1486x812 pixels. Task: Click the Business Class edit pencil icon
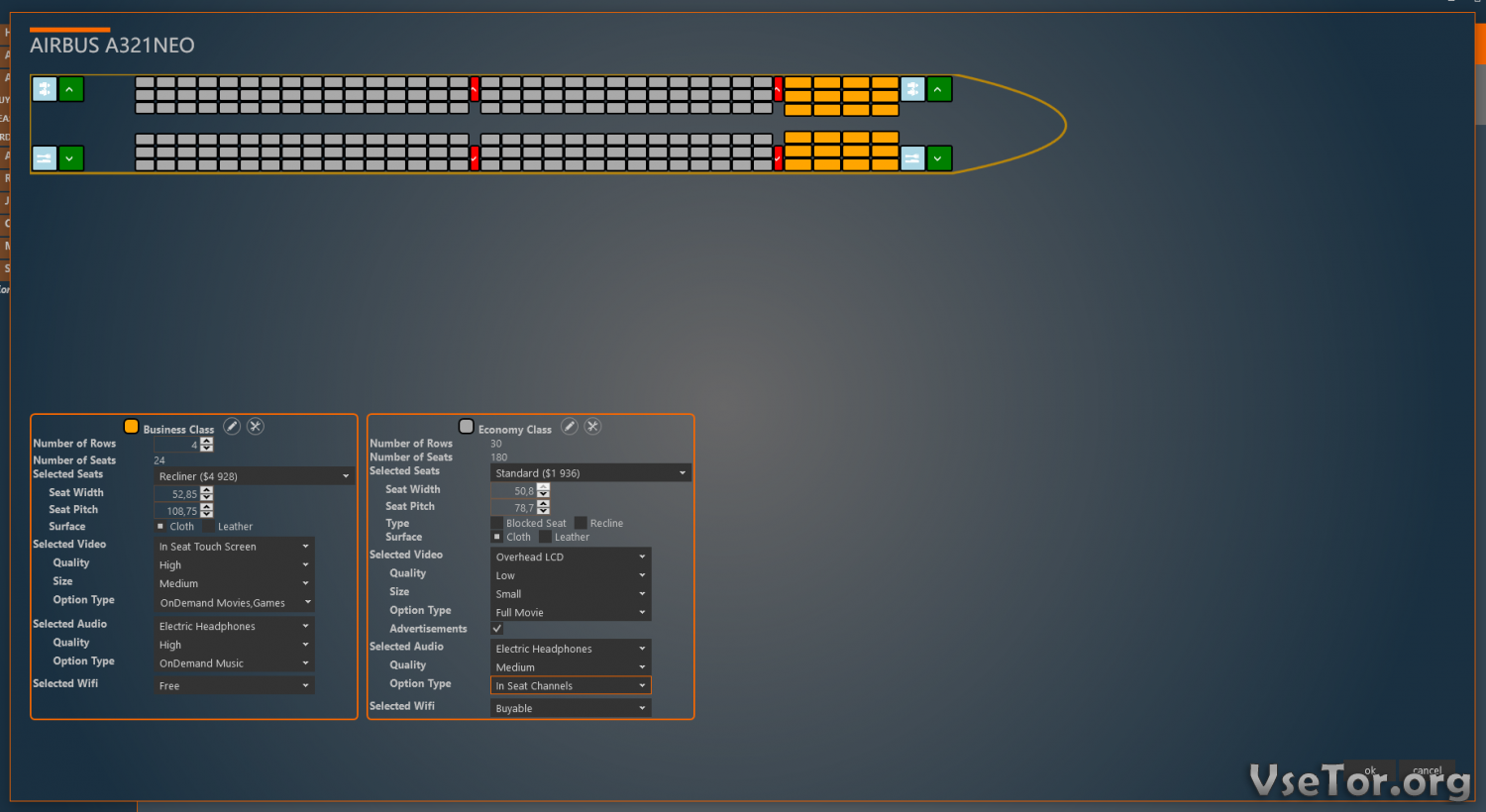(232, 427)
